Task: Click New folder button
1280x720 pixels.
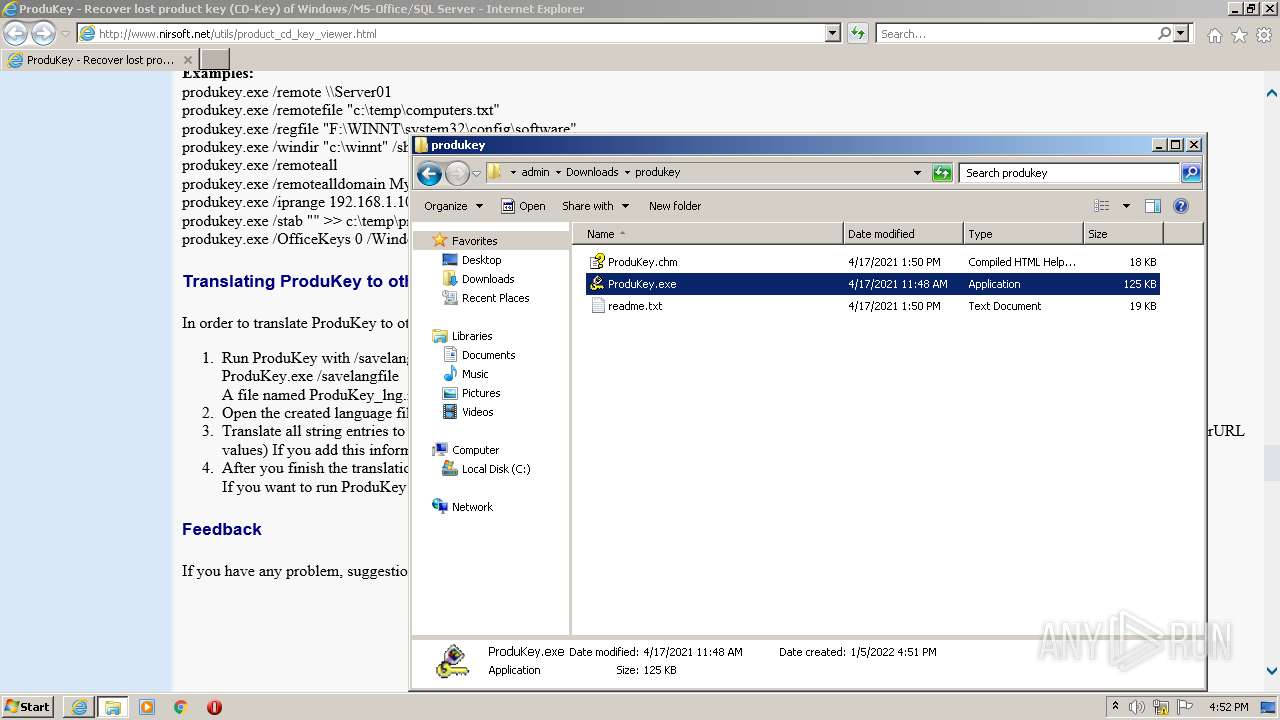Action: pyautogui.click(x=675, y=206)
